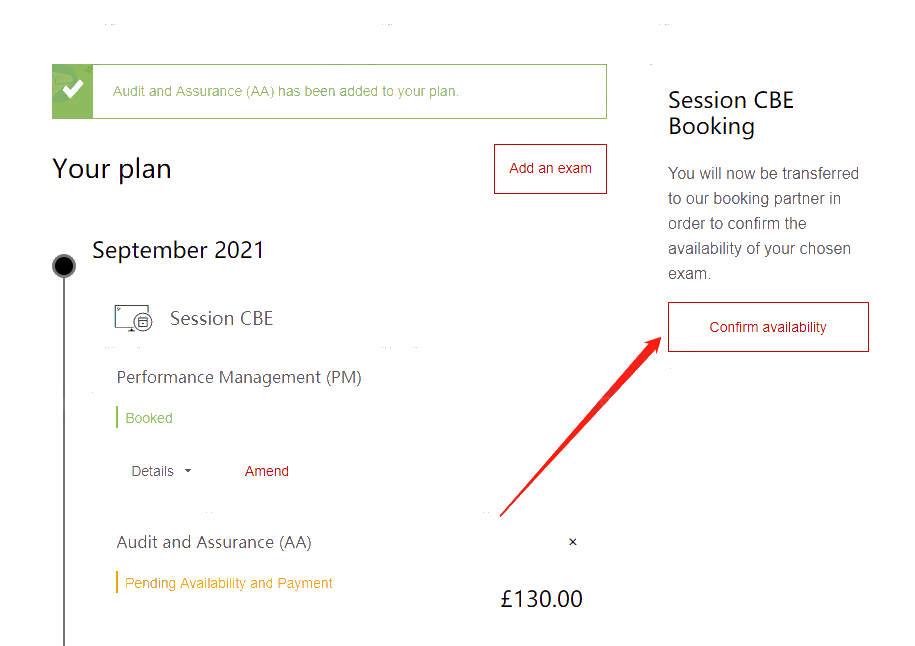Expand the Details dropdown arrow
This screenshot has width=915, height=646.
coord(188,471)
